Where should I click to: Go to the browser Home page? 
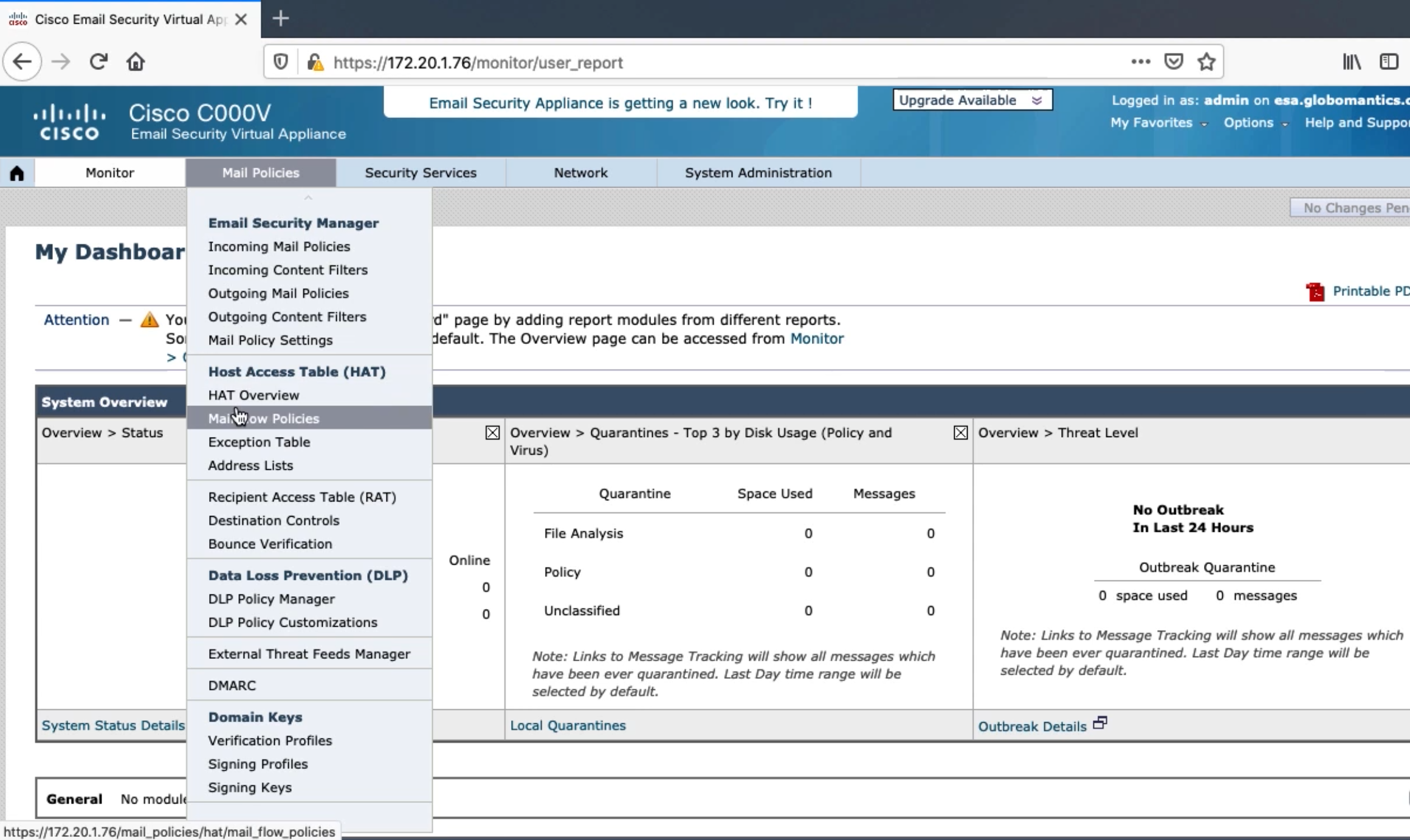click(x=136, y=62)
